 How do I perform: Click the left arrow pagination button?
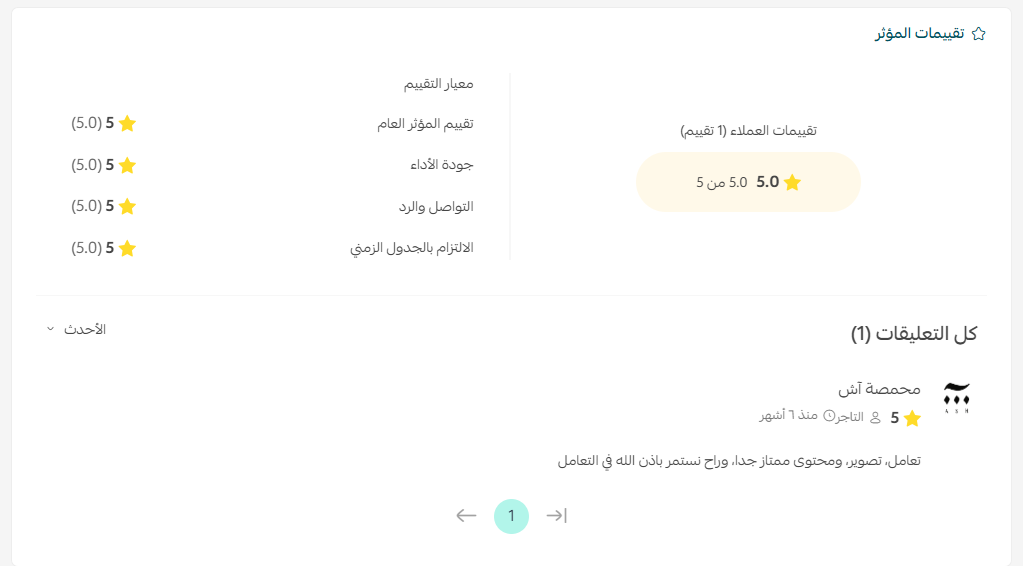click(x=466, y=516)
